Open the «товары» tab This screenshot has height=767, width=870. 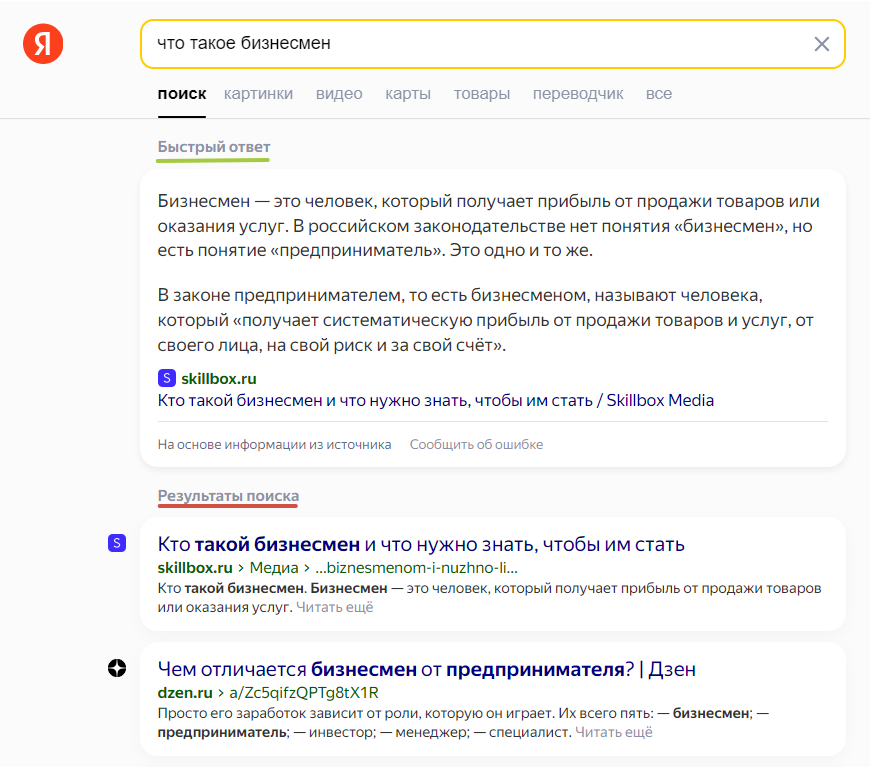[482, 94]
